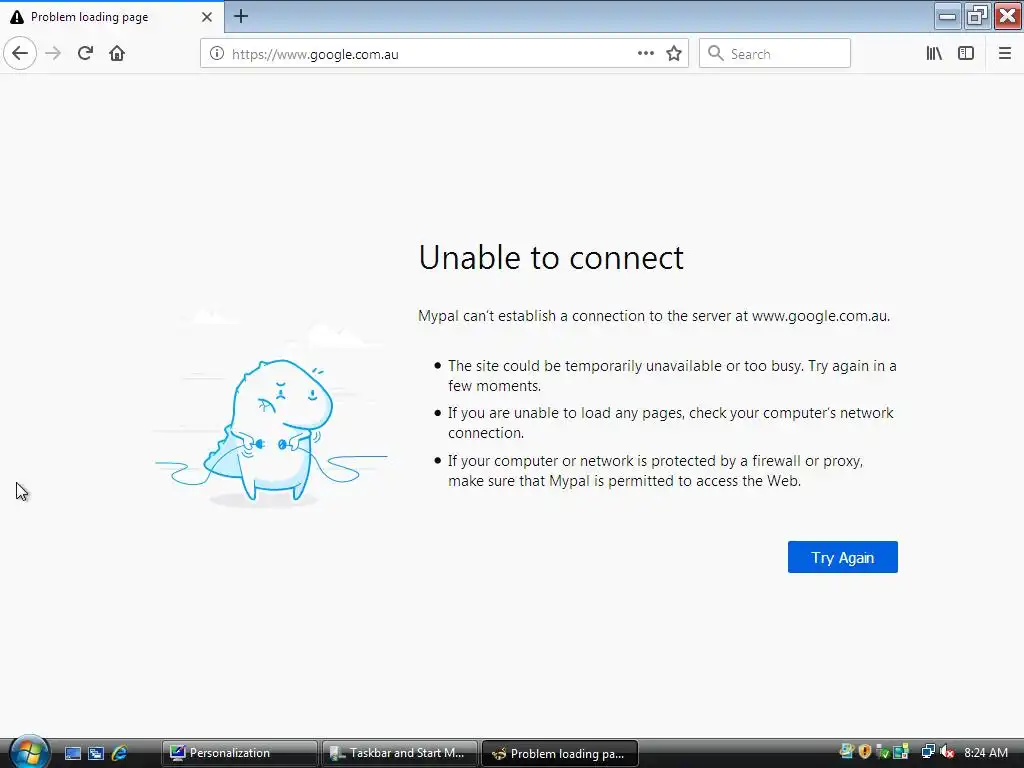Viewport: 1024px width, 768px height.
Task: Open a new tab with plus
Action: click(241, 16)
